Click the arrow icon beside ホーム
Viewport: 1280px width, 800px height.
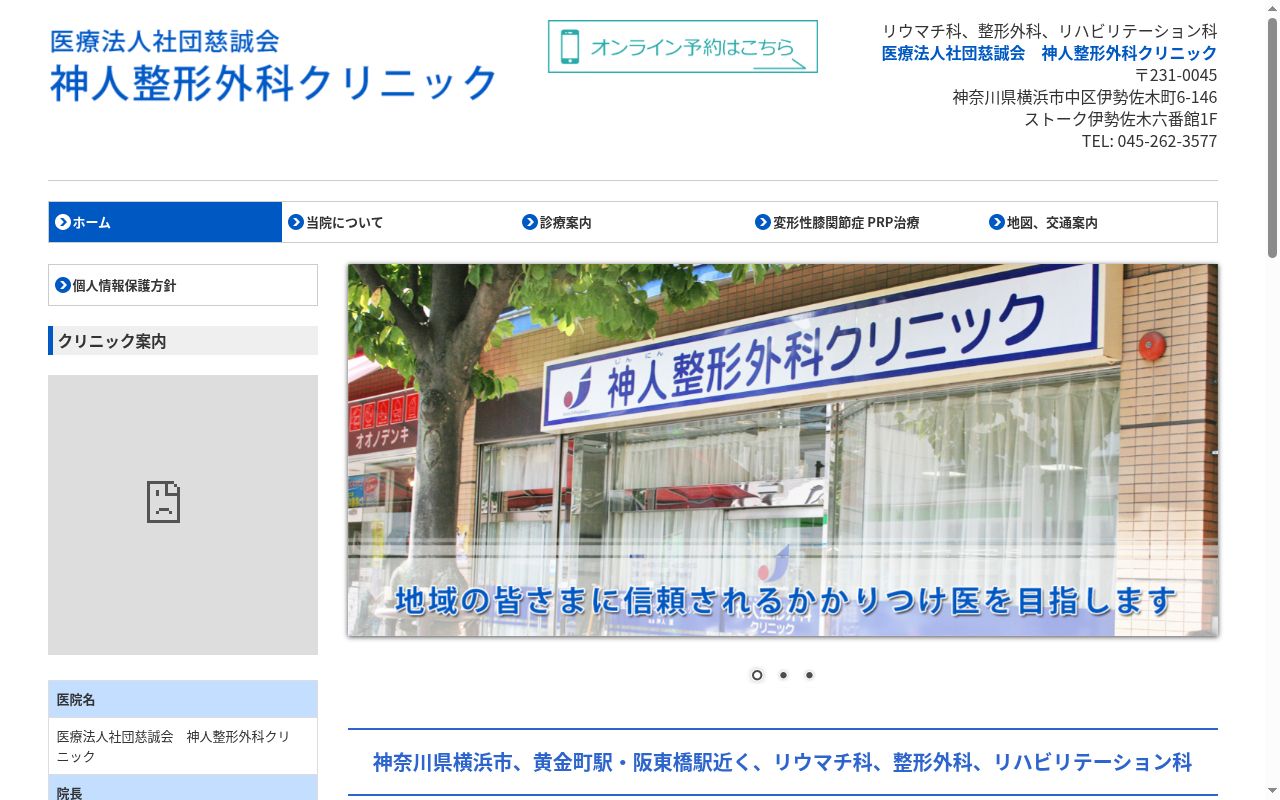[x=63, y=222]
